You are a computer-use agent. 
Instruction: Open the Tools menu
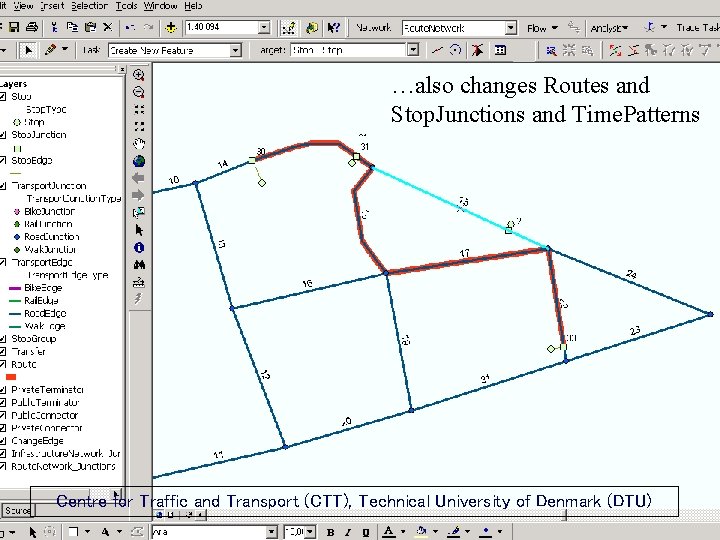[126, 6]
